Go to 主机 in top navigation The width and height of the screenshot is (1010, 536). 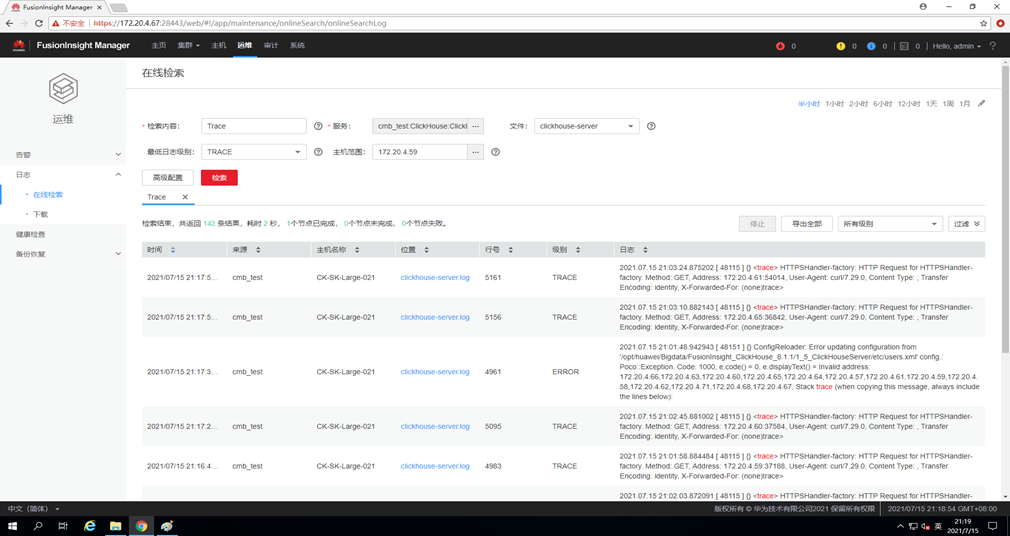coord(218,46)
